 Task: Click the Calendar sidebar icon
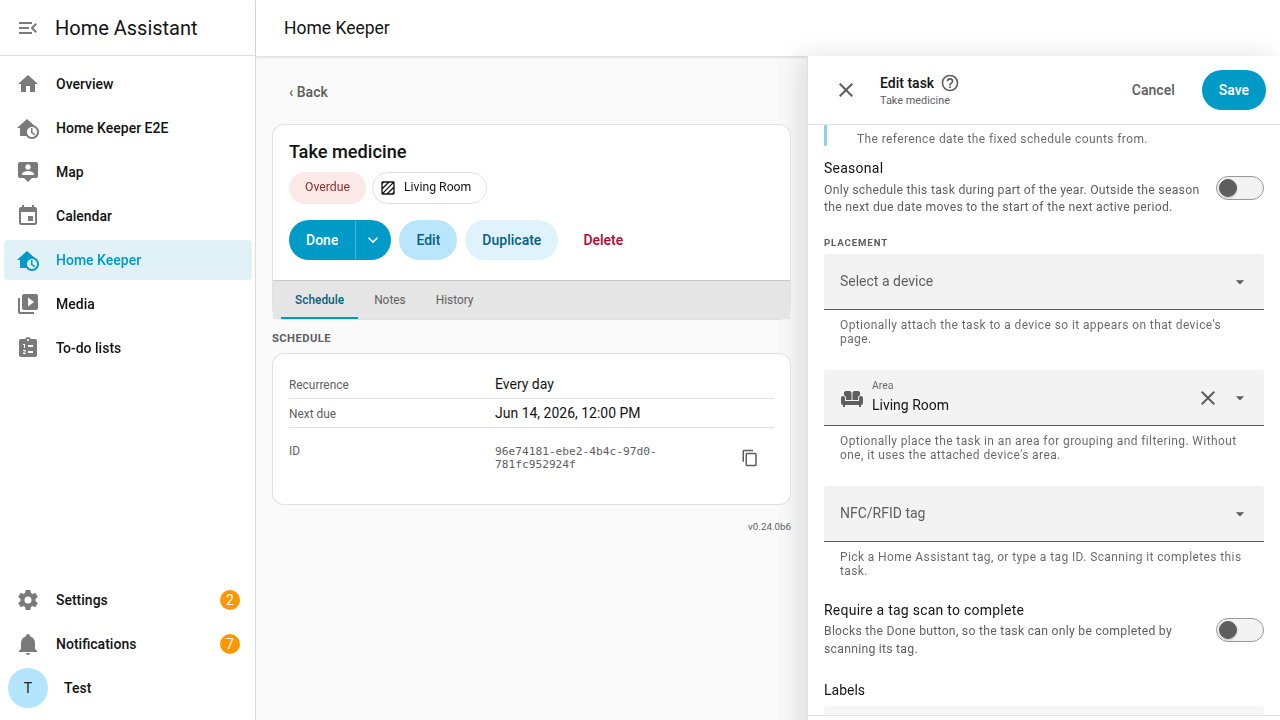[x=28, y=216]
